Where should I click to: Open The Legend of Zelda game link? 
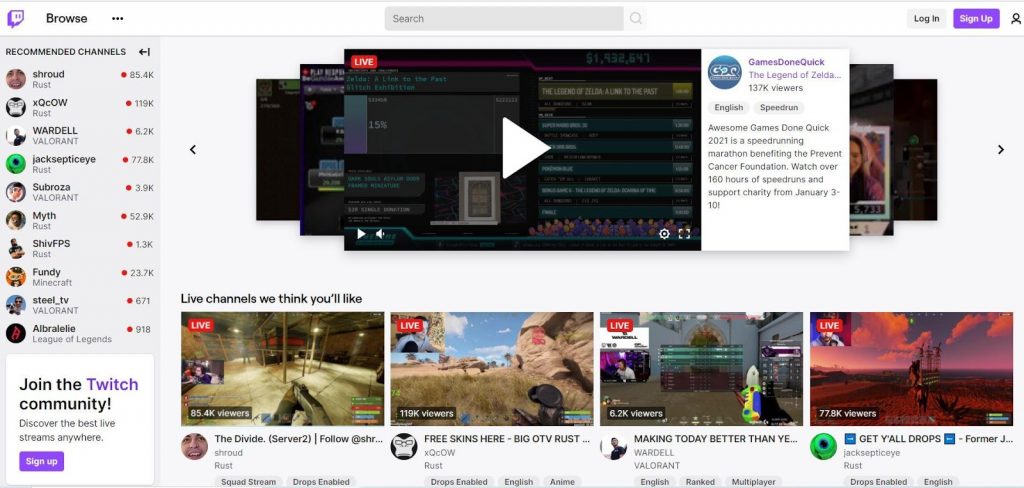(x=795, y=75)
